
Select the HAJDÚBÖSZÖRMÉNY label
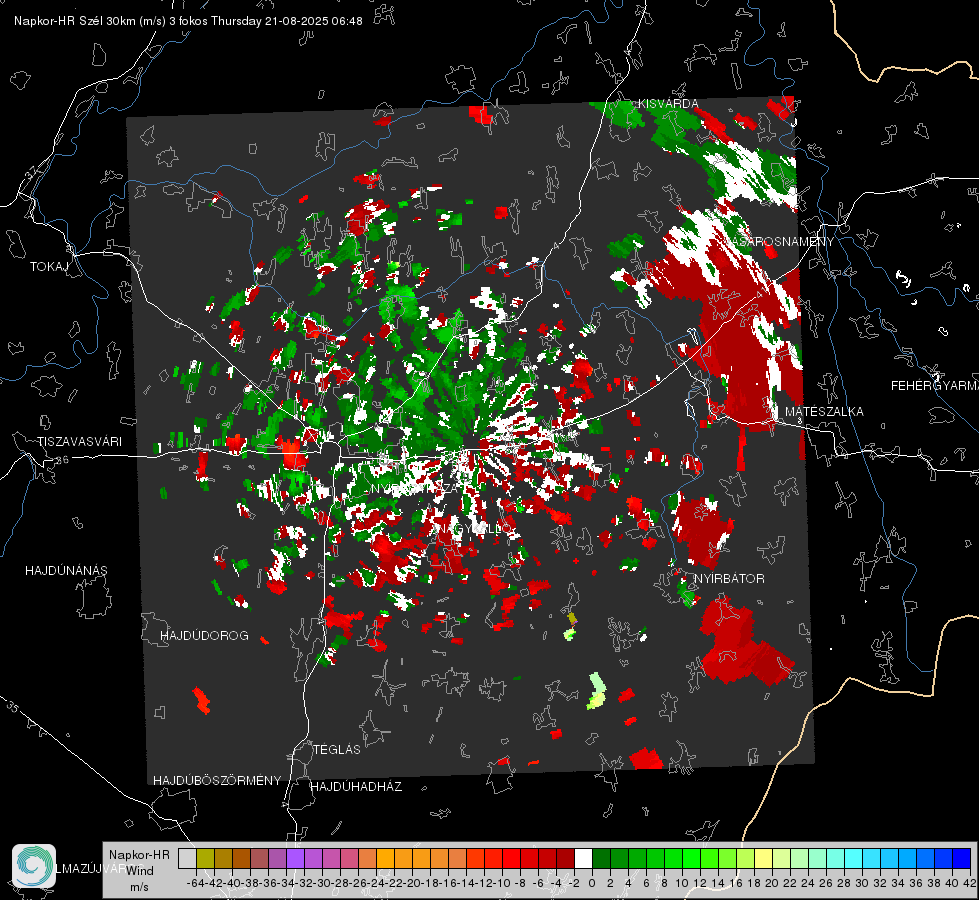point(217,780)
